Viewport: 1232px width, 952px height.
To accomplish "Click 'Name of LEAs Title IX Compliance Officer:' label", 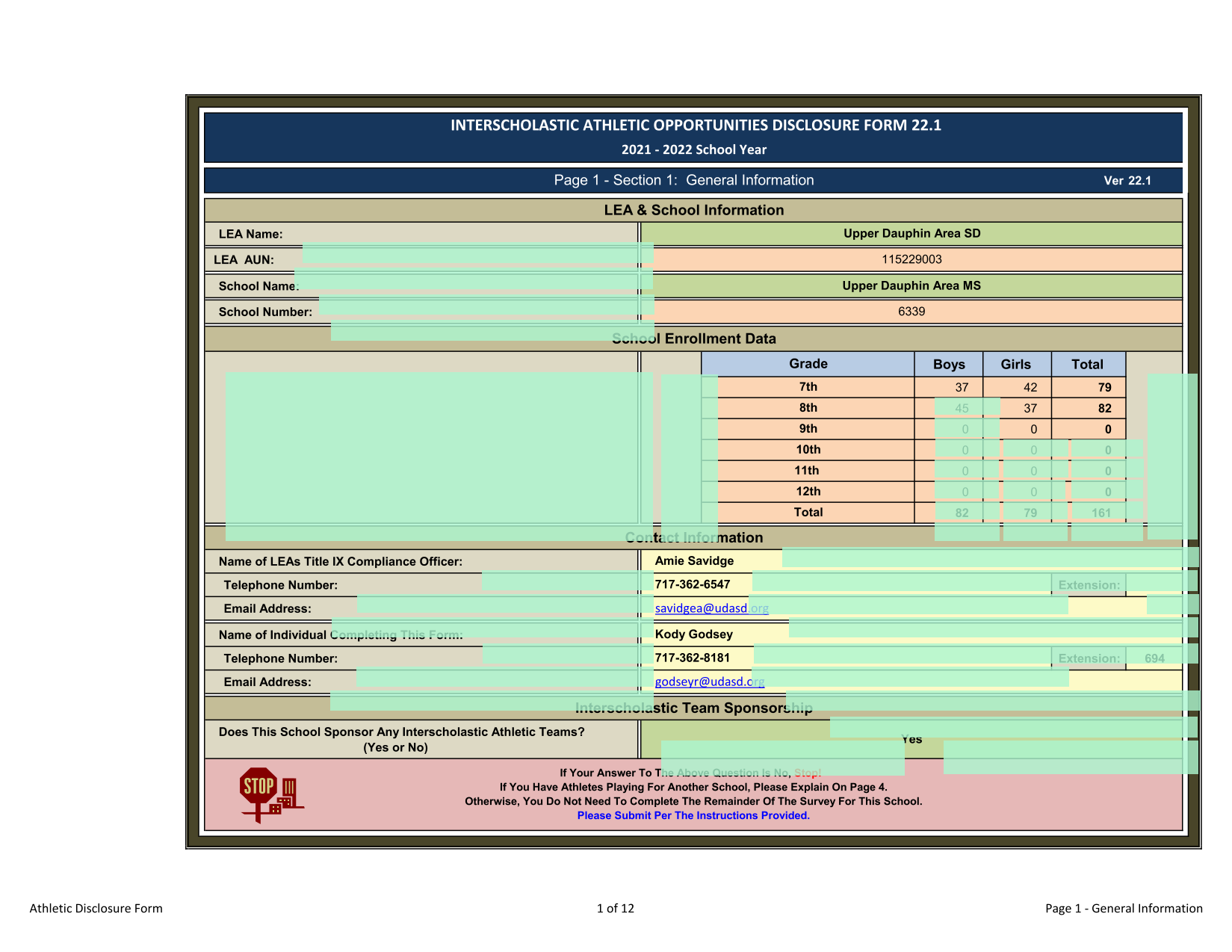I will (x=340, y=561).
